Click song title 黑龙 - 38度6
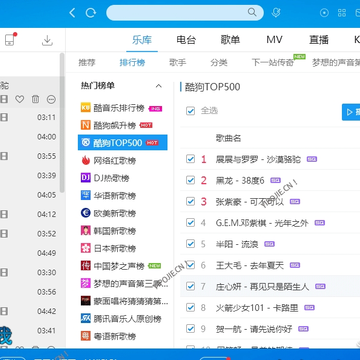 coord(240,181)
